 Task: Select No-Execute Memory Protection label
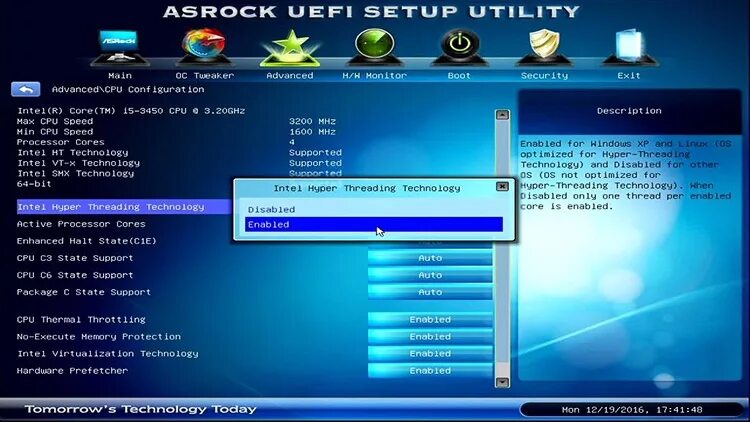coord(99,337)
